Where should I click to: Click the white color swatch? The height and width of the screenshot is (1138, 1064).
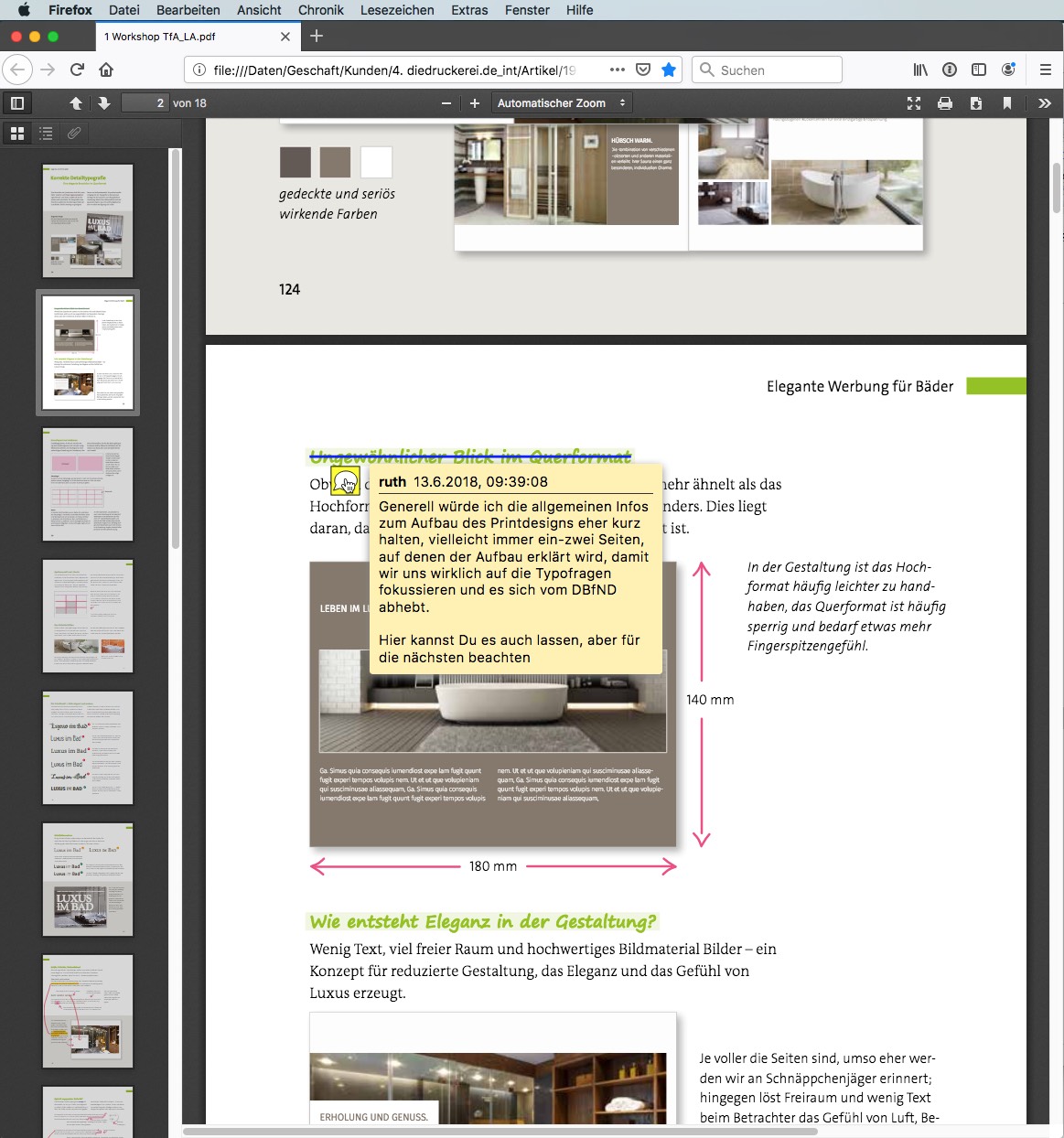tap(376, 162)
